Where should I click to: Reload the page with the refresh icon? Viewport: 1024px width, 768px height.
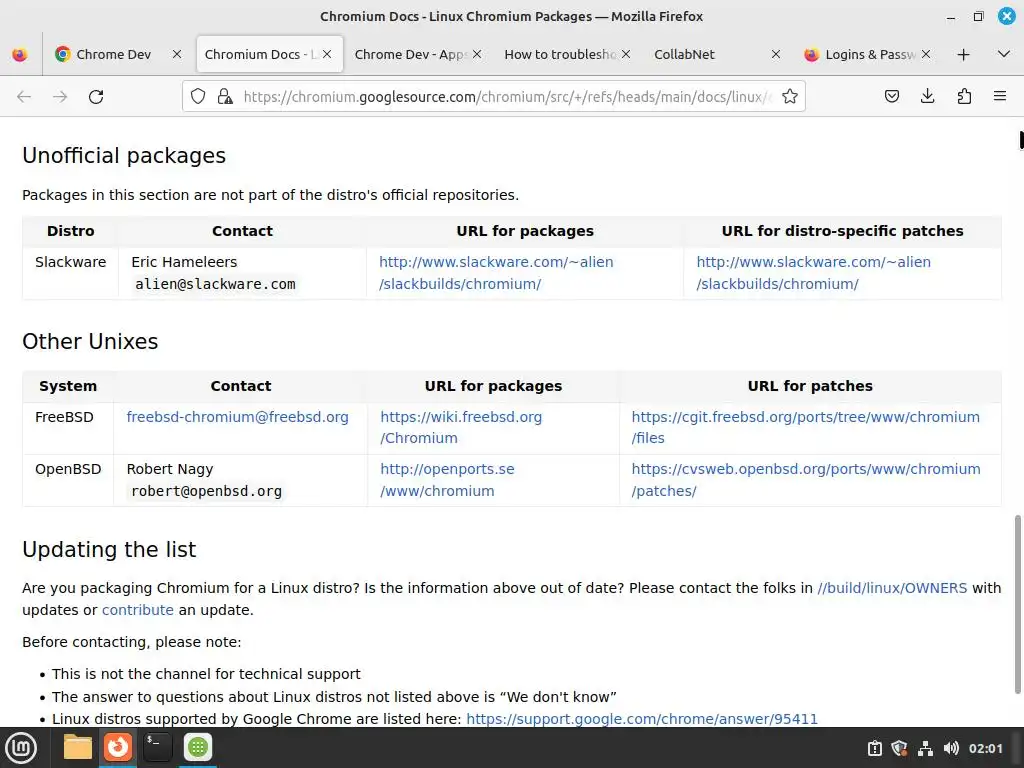coord(96,97)
